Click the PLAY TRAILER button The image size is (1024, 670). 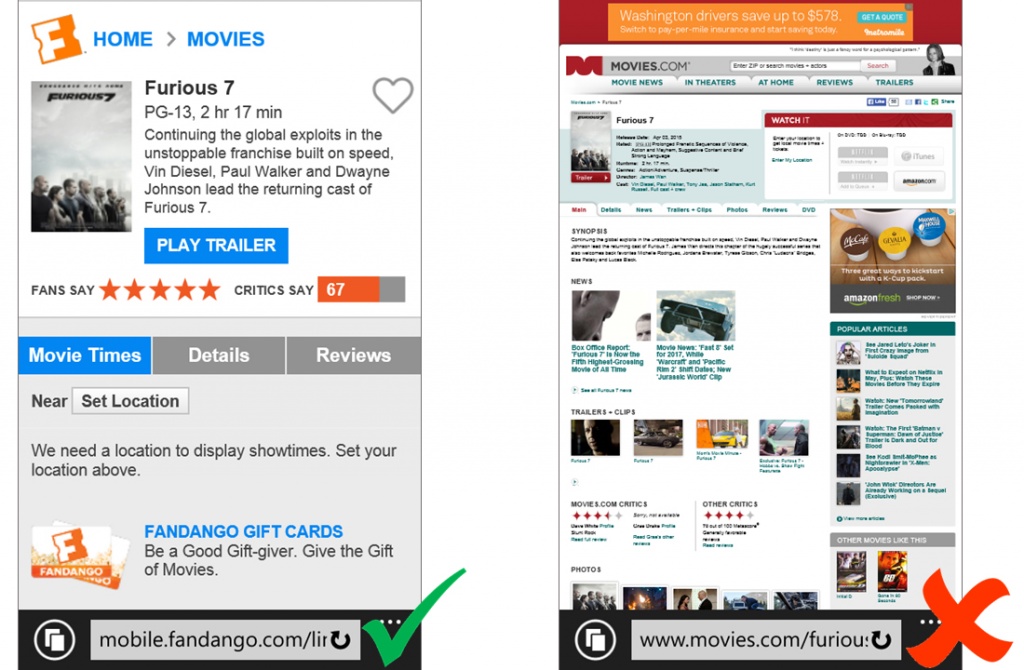(216, 246)
